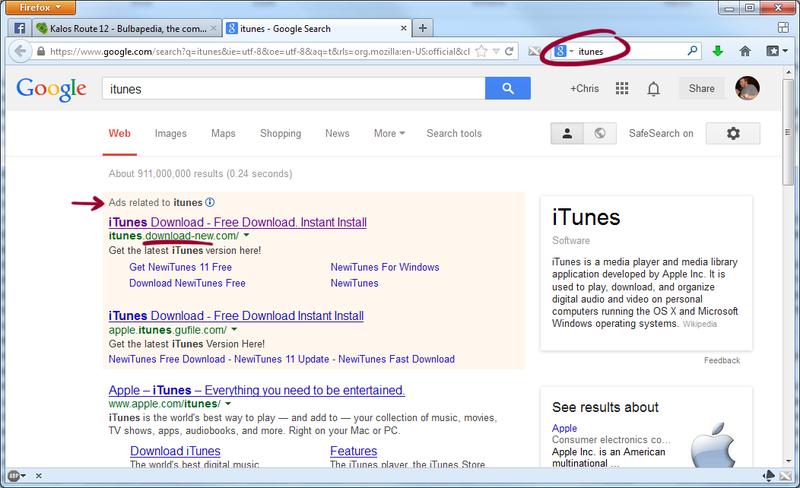Click the padlock site identity icon
Image resolution: width=800 pixels, height=488 pixels.
coord(41,52)
